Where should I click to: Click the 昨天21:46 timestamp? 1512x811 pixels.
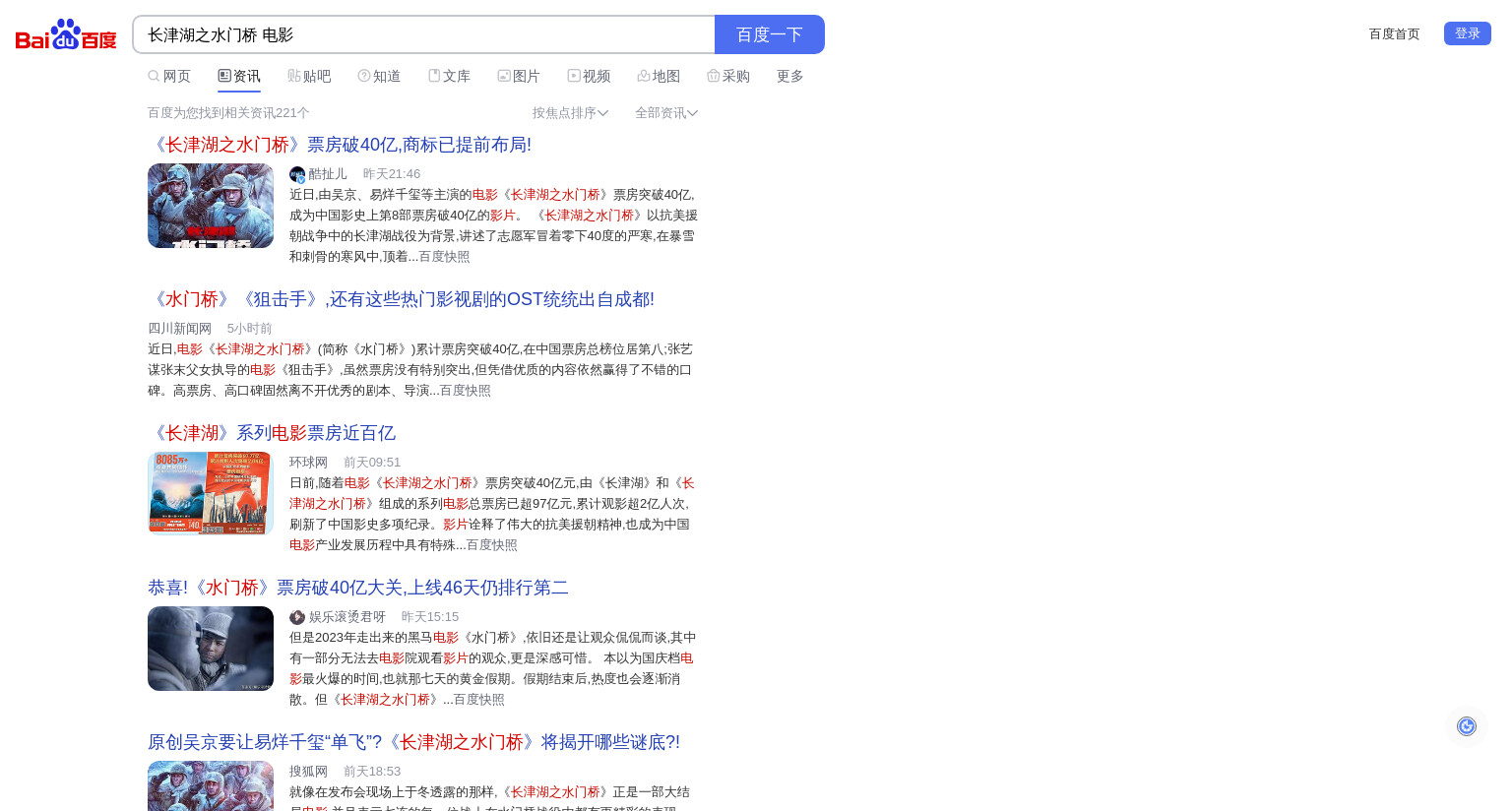[392, 174]
